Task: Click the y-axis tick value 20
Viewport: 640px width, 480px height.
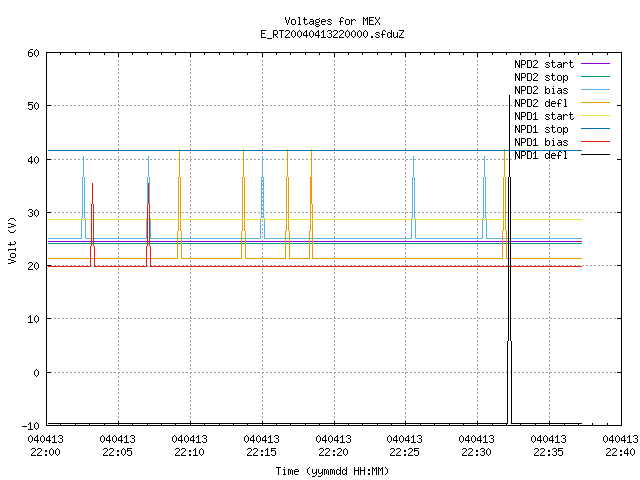Action: 33,266
